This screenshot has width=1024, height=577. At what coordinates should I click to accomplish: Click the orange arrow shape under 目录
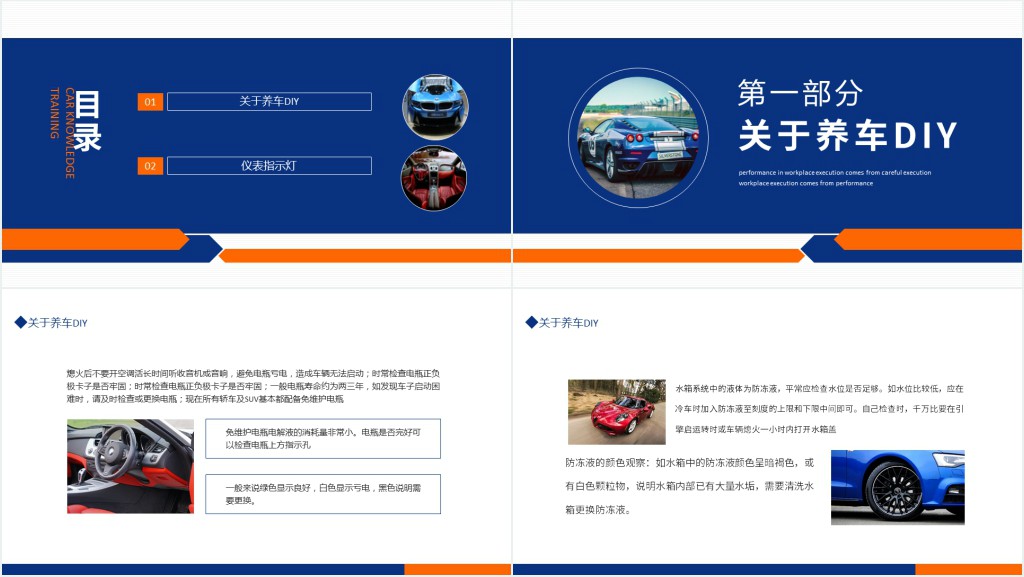coord(95,239)
